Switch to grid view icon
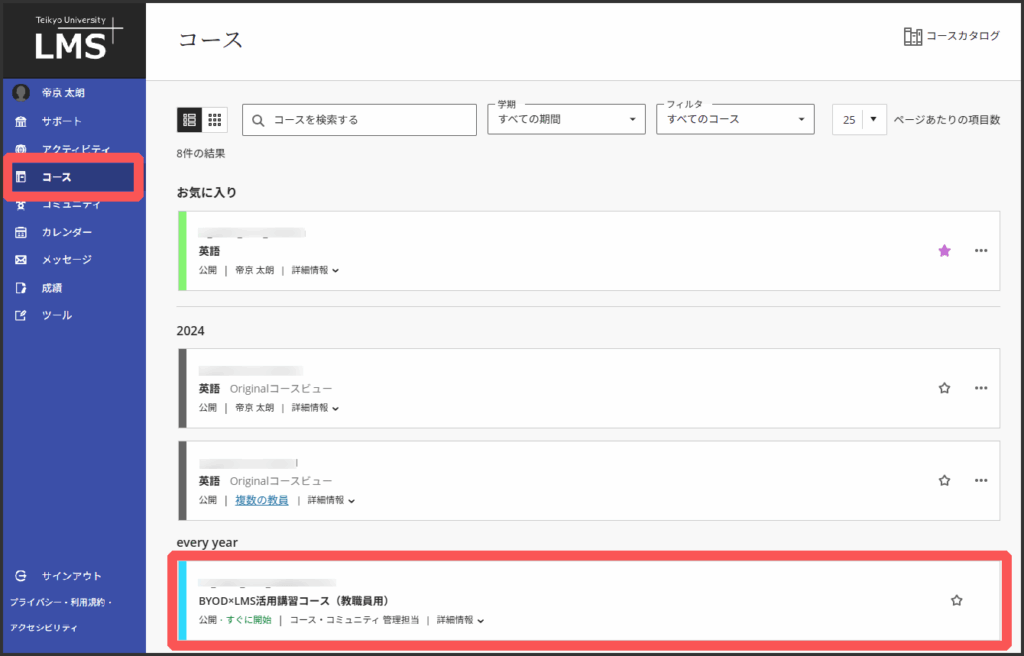The image size is (1024, 656). point(215,120)
